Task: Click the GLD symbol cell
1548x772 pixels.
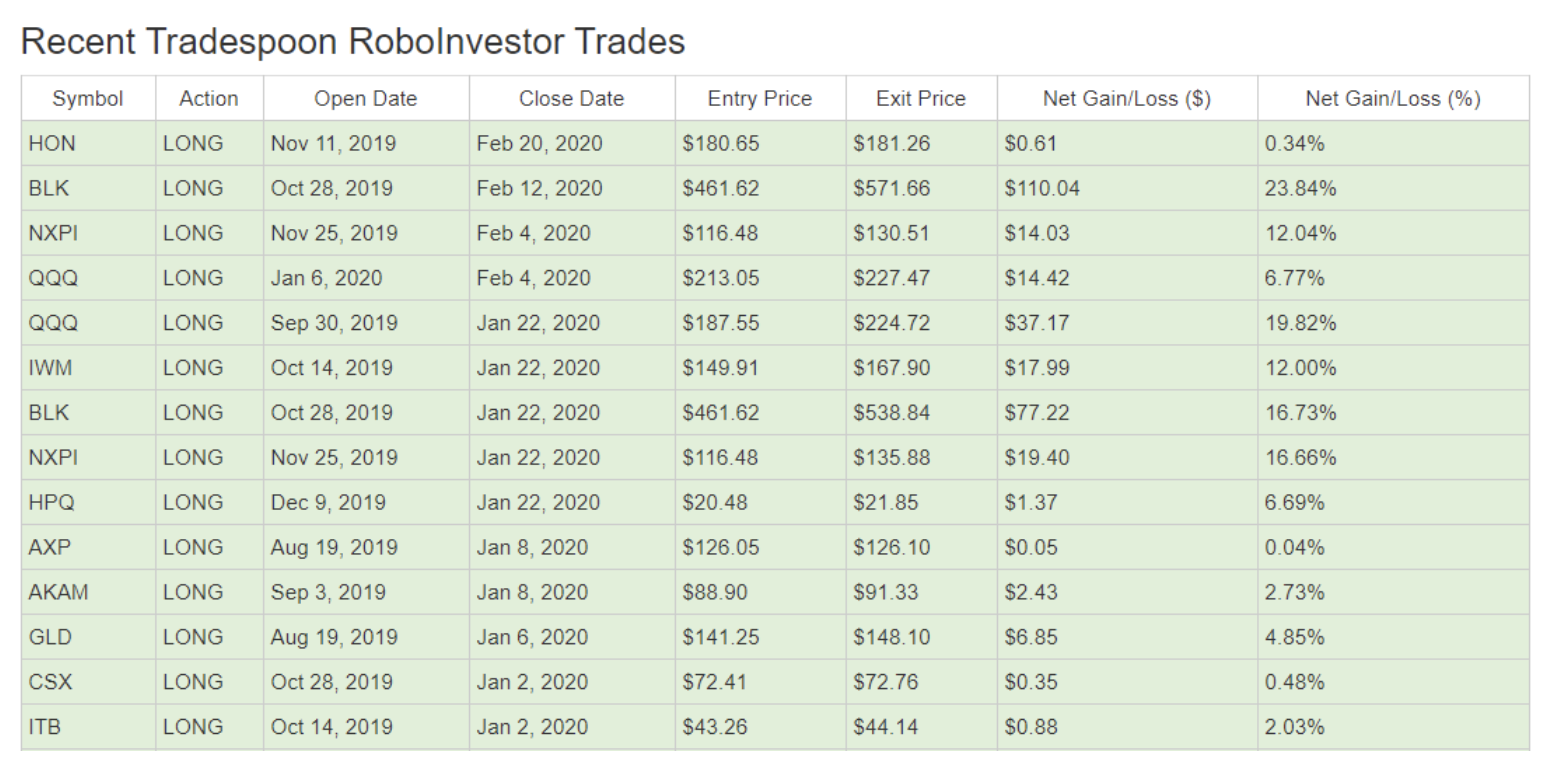Action: (88, 637)
